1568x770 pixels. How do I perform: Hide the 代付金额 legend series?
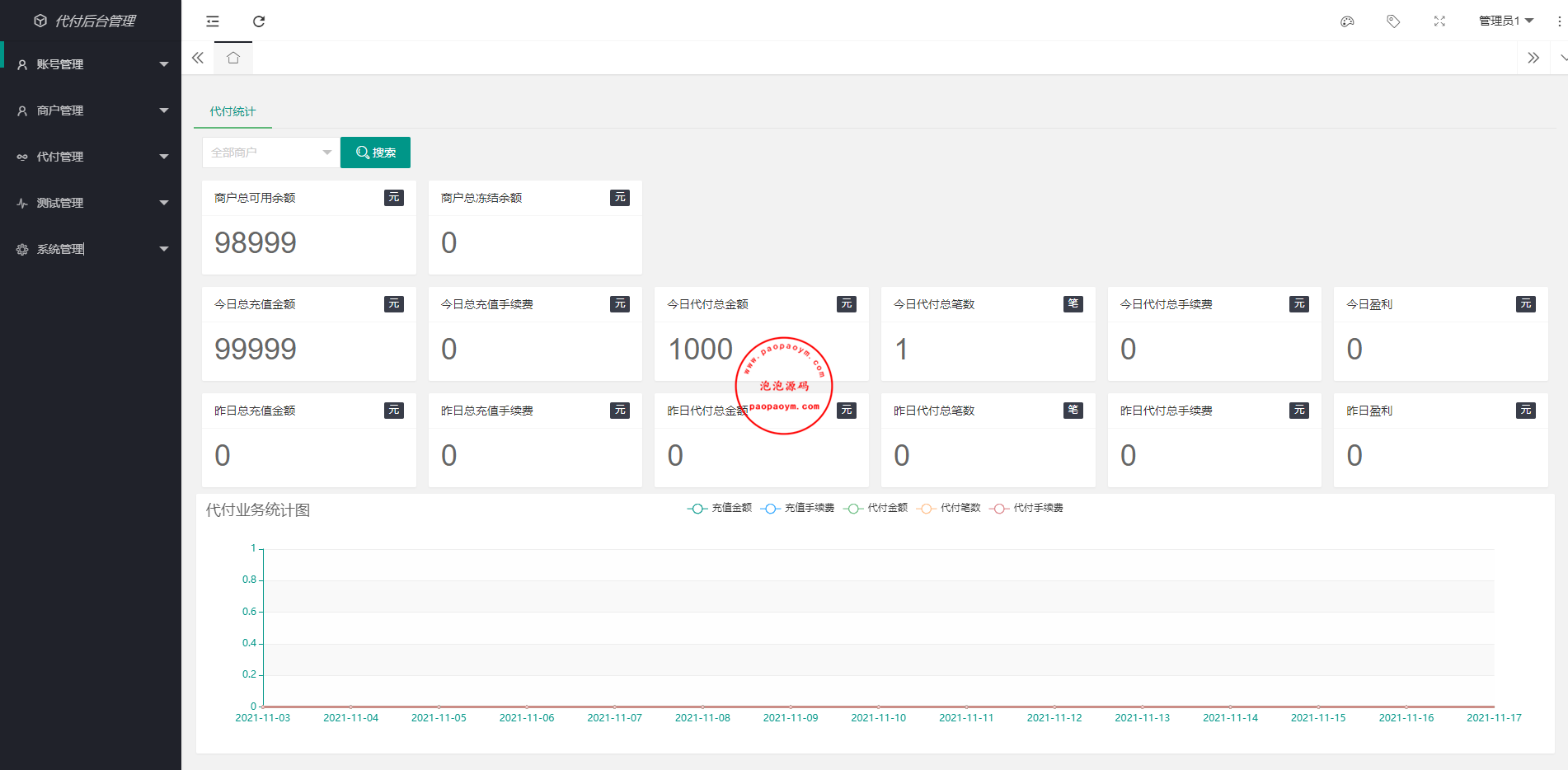(876, 508)
